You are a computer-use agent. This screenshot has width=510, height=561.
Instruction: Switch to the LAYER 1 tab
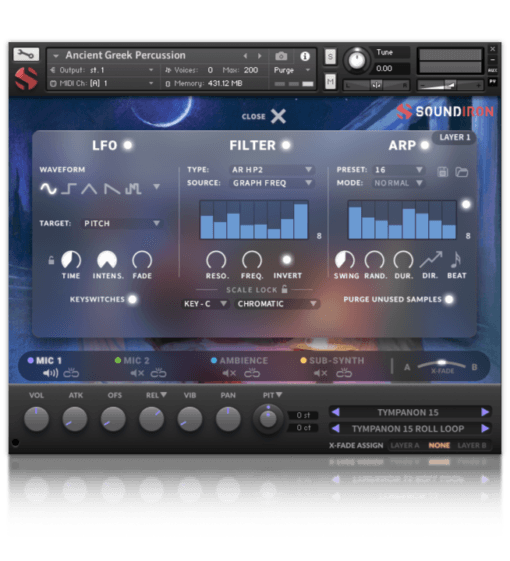[455, 137]
